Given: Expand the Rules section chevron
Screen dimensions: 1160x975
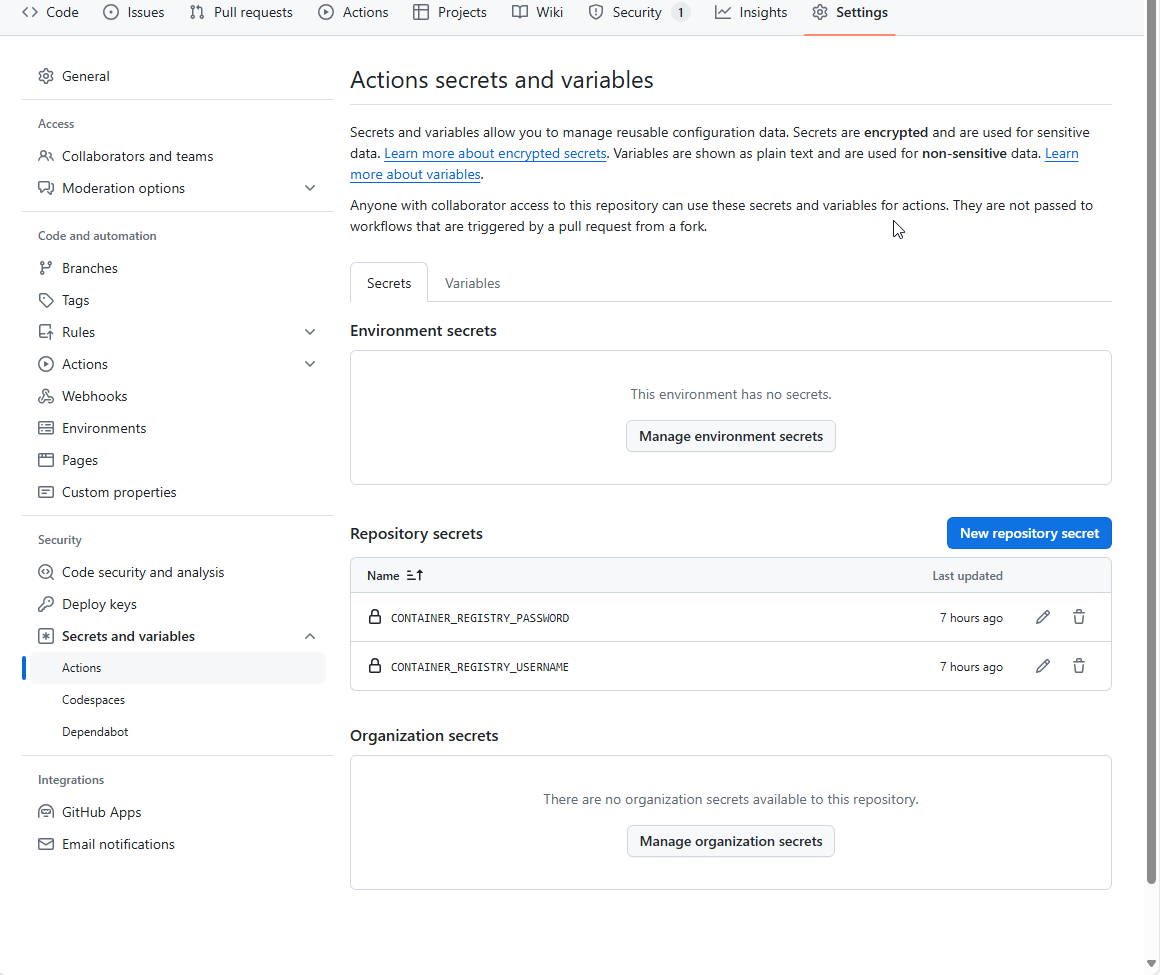Looking at the screenshot, I should tap(310, 332).
